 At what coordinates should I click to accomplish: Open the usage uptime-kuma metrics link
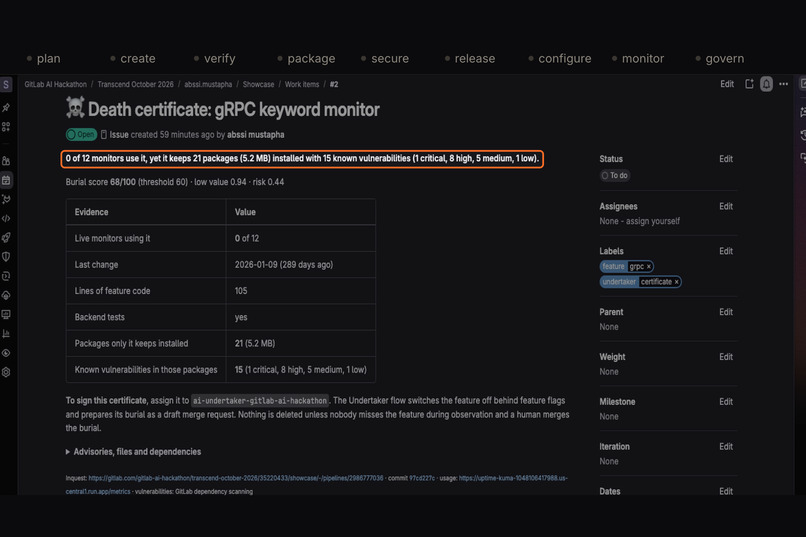pyautogui.click(x=513, y=478)
